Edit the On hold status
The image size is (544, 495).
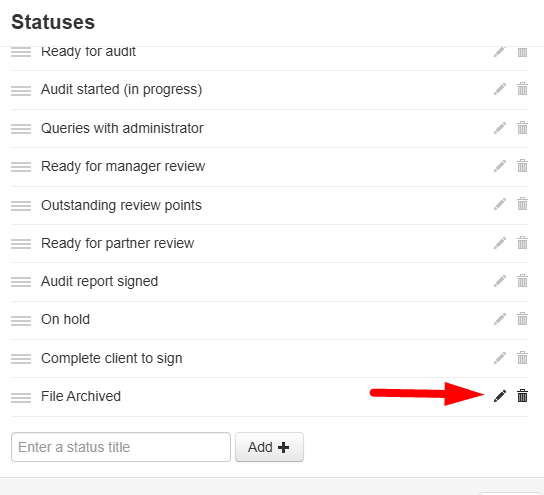(x=500, y=319)
